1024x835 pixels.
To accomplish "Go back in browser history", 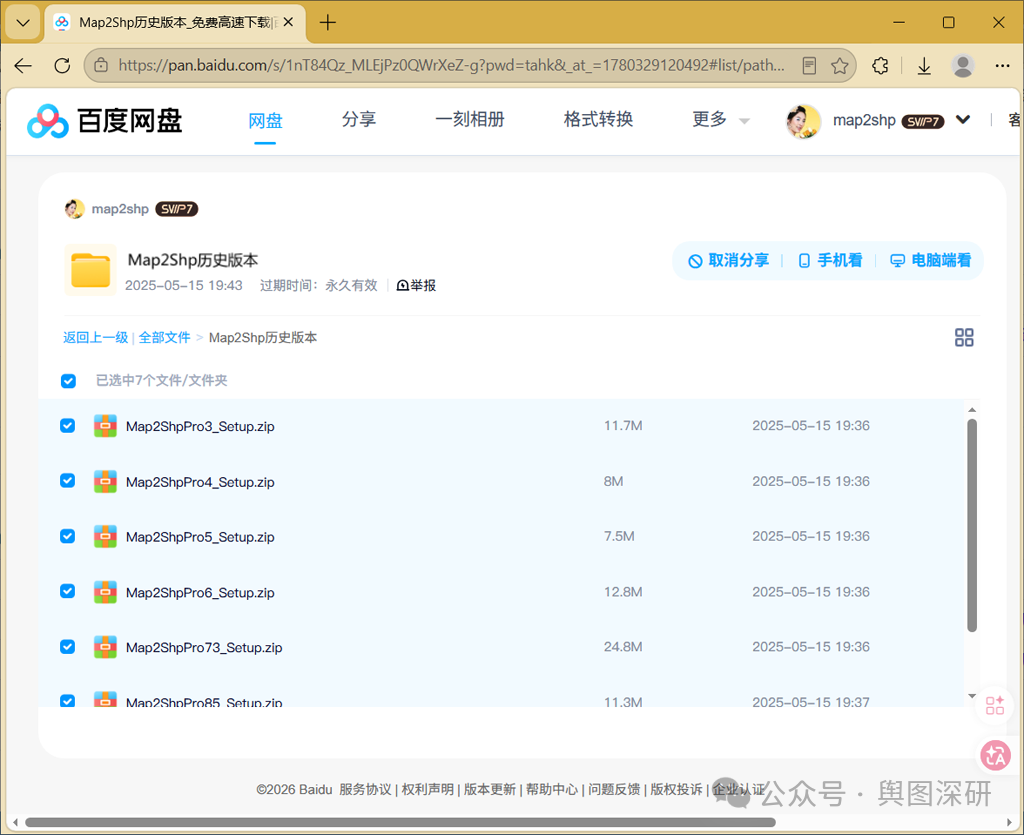I will coord(23,65).
